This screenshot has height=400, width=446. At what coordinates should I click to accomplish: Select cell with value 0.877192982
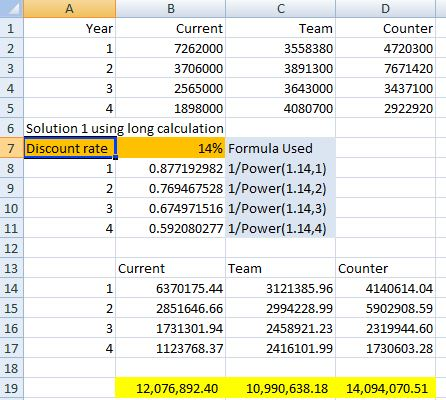click(171, 168)
